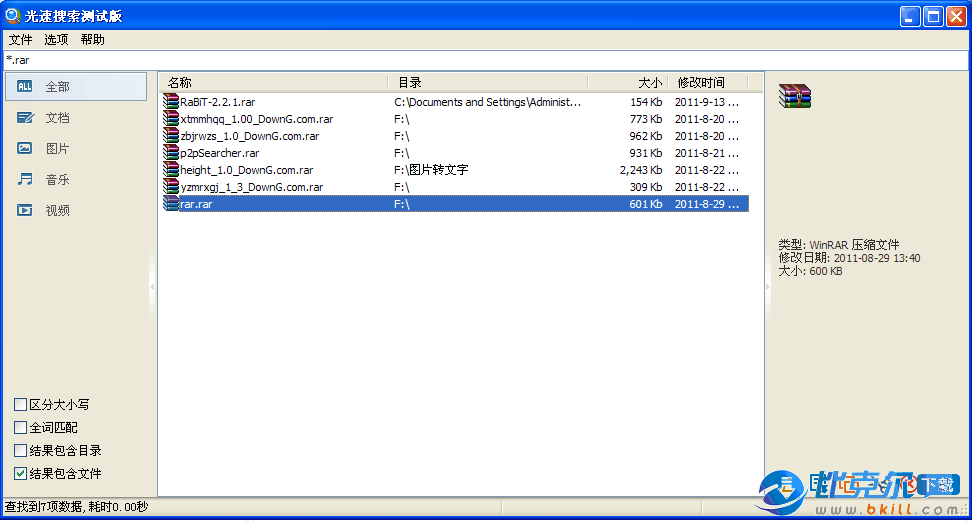Click the size cell 601 Kb

pyautogui.click(x=646, y=204)
